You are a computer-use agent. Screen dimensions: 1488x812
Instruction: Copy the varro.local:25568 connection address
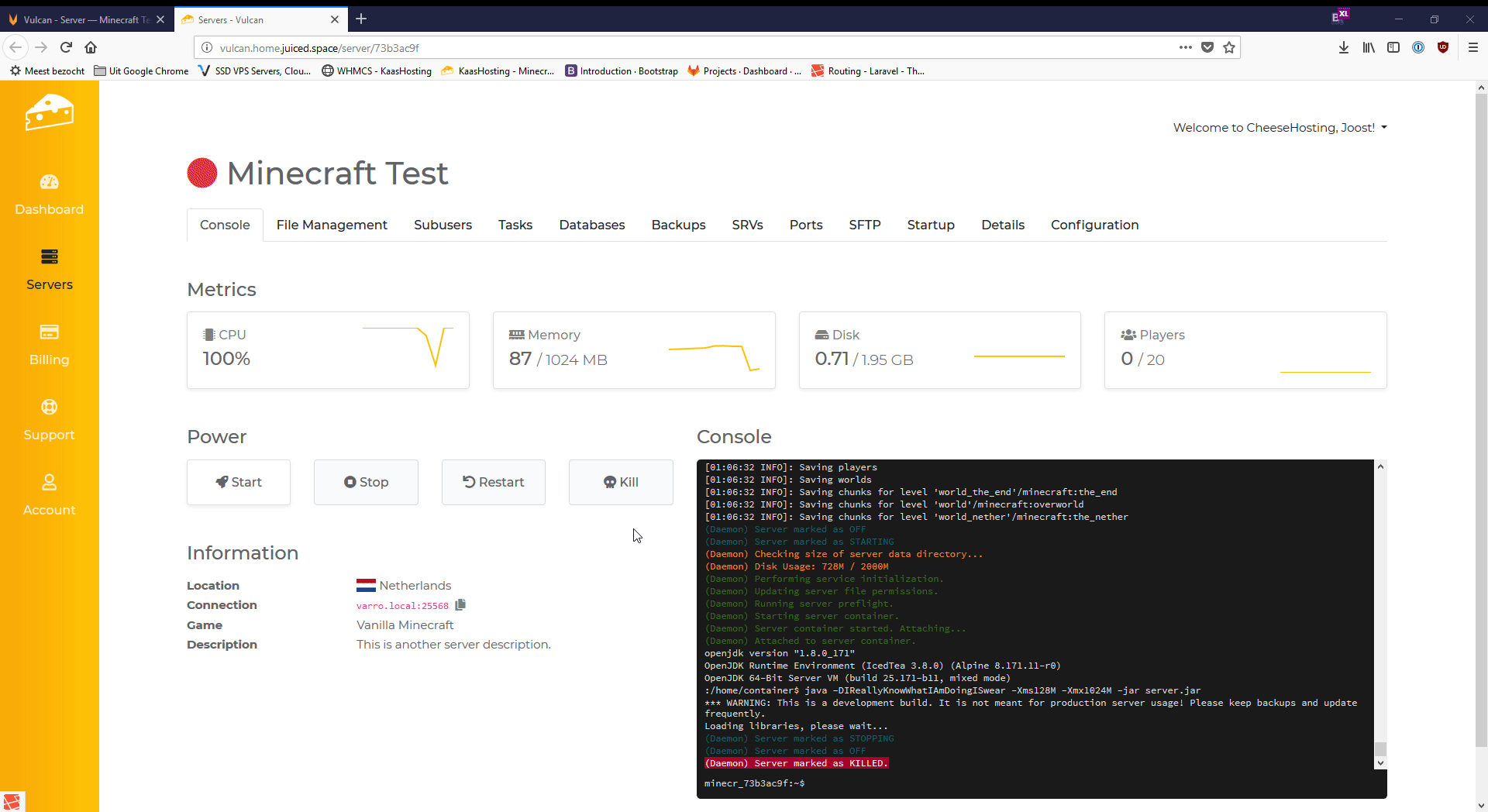(x=460, y=605)
